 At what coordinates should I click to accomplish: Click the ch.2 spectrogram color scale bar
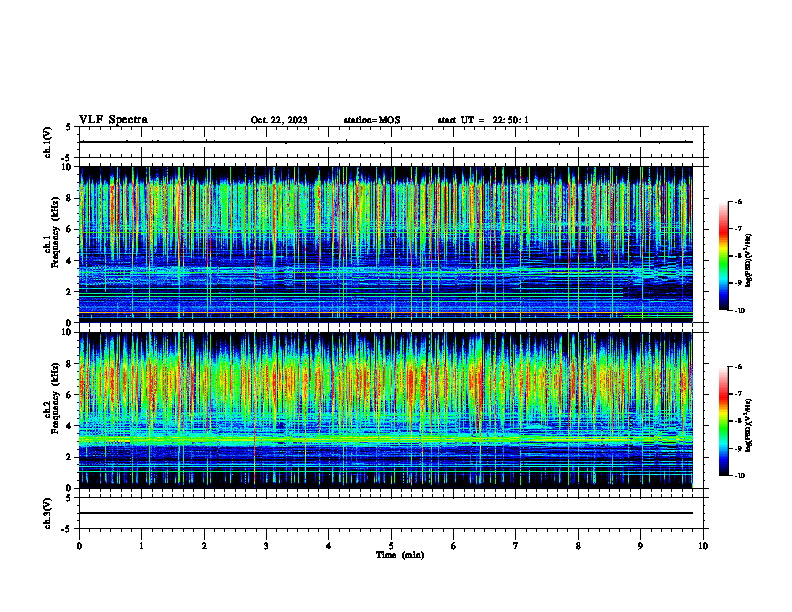tap(723, 421)
